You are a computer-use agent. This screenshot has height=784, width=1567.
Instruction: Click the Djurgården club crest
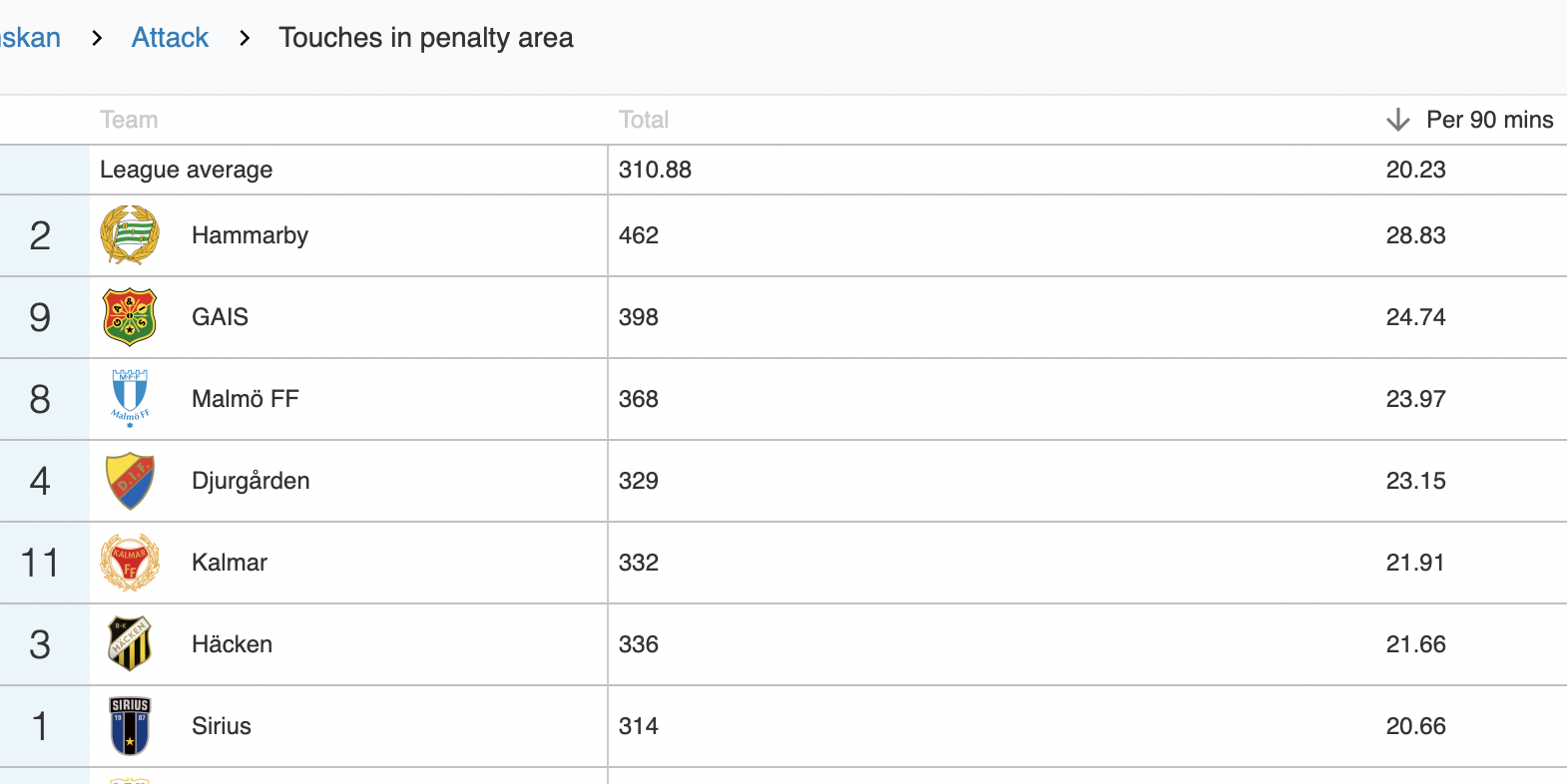[130, 481]
